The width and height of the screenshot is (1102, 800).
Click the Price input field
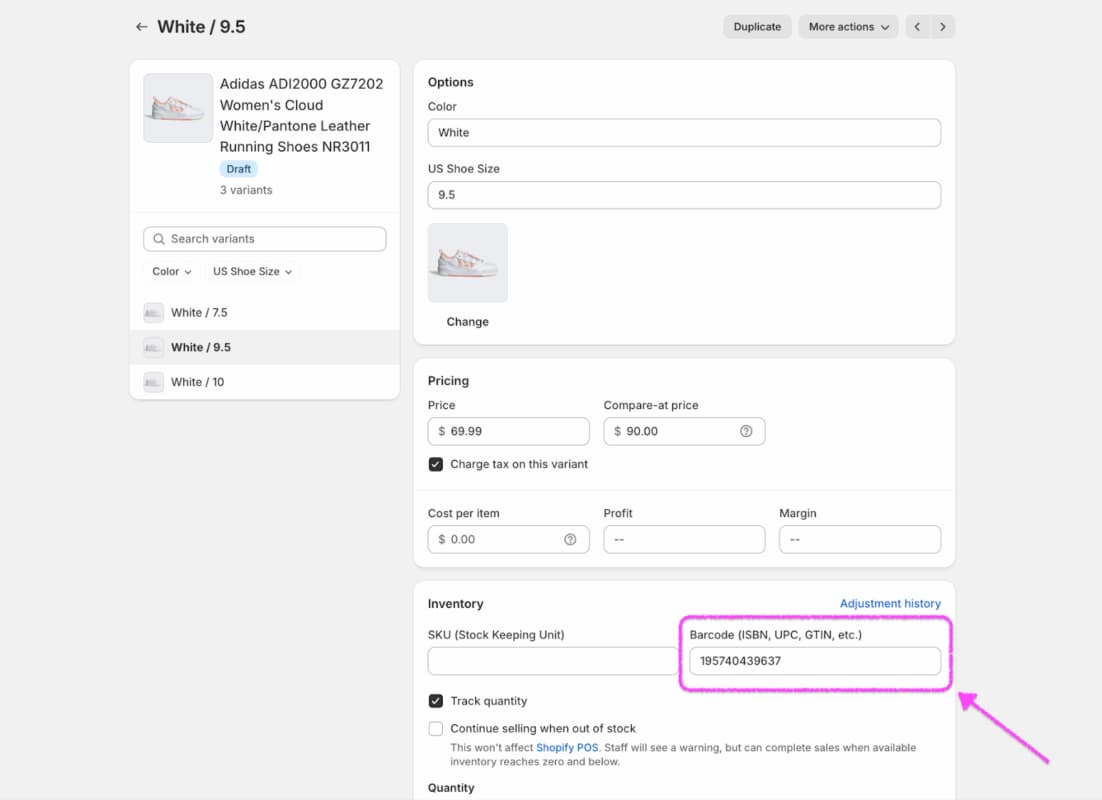point(508,432)
